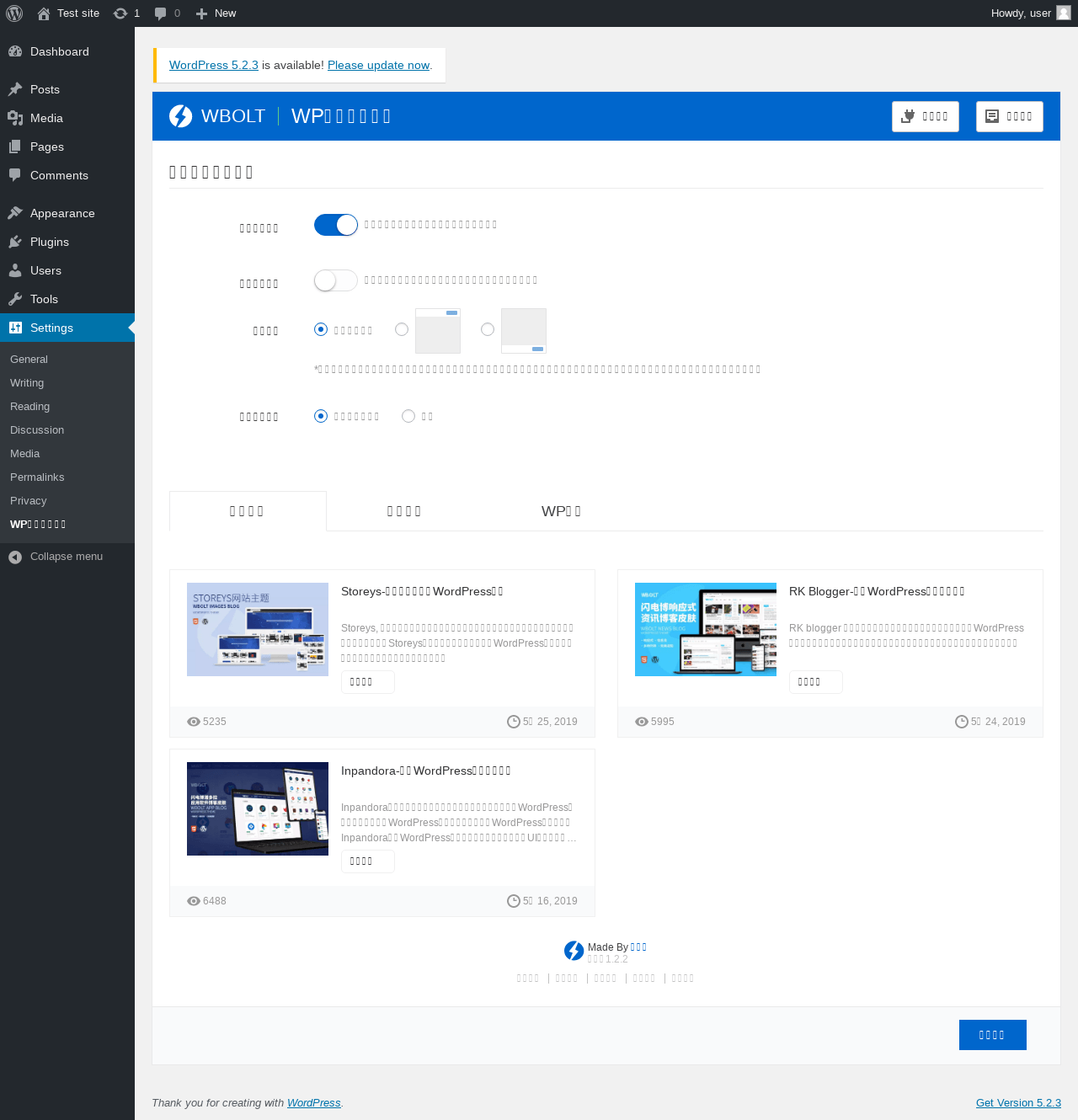Click the Comments speech-bubble icon in the sidebar
Viewport: 1078px width, 1120px height.
click(x=15, y=175)
